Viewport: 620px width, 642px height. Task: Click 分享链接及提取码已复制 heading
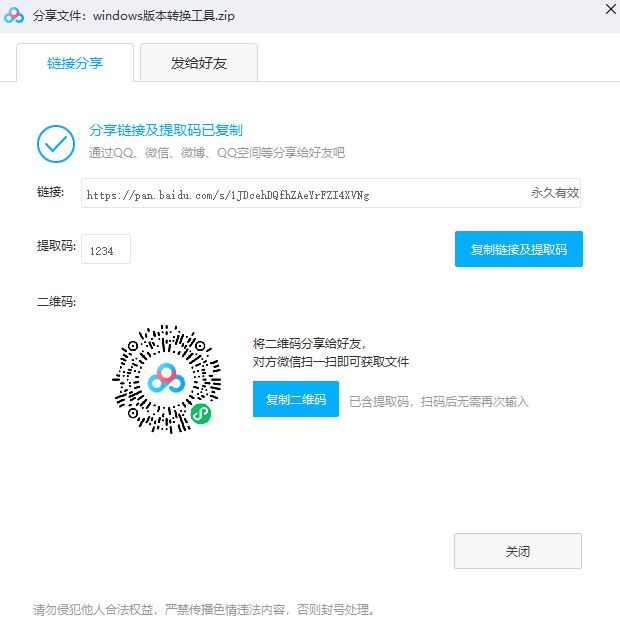[x=166, y=130]
